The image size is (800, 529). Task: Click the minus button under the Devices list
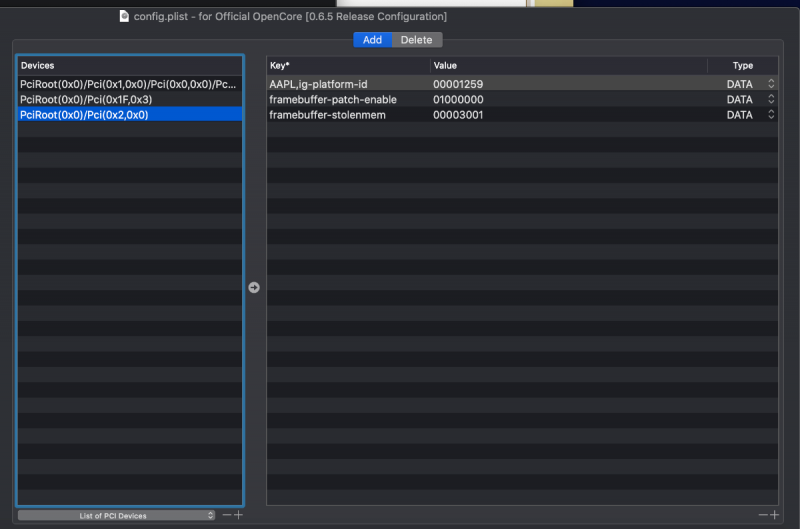(227, 515)
